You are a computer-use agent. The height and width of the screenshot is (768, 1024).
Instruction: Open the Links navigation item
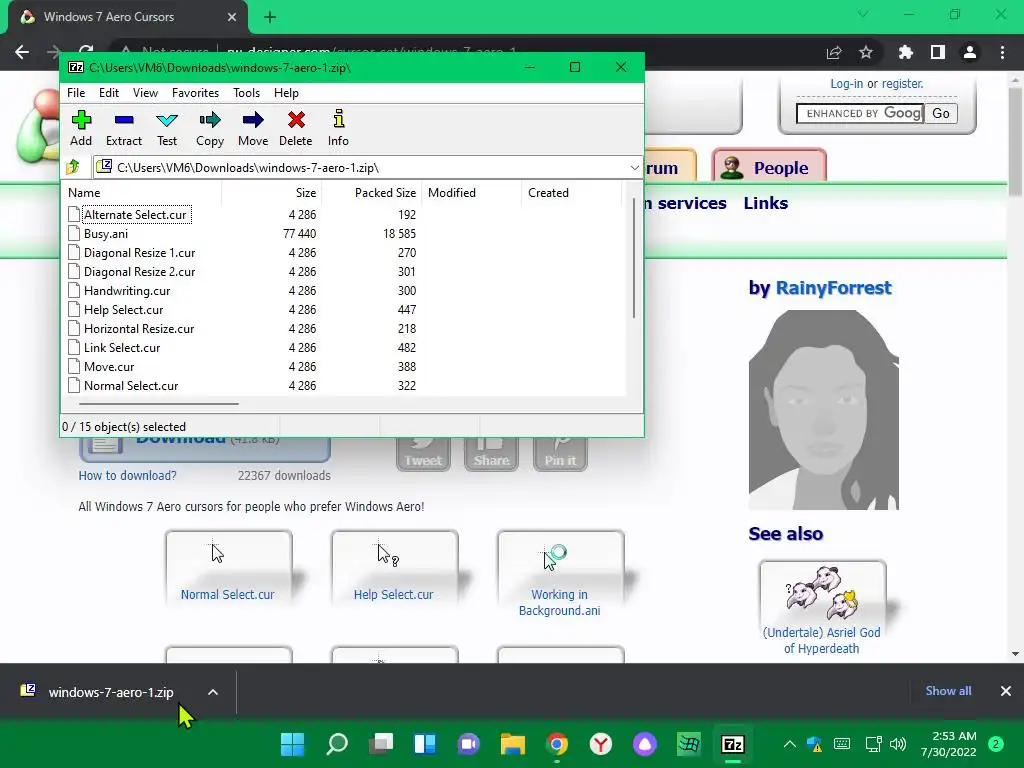(765, 203)
